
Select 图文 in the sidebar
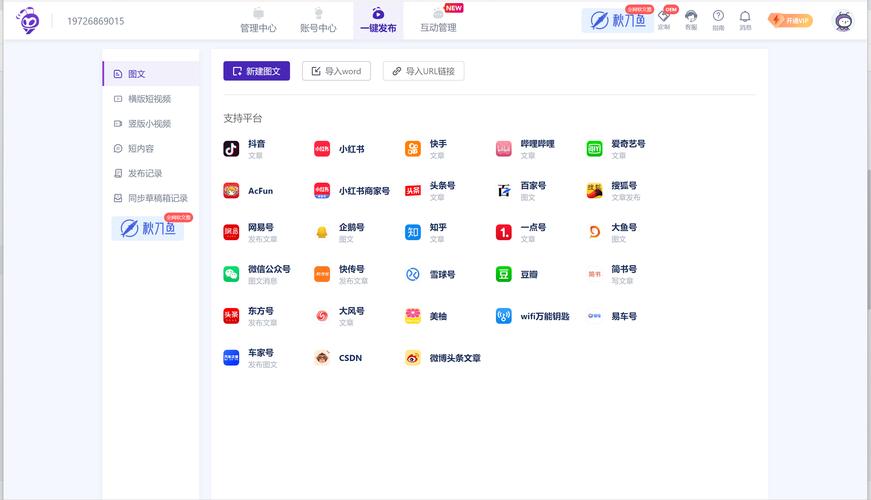point(151,74)
